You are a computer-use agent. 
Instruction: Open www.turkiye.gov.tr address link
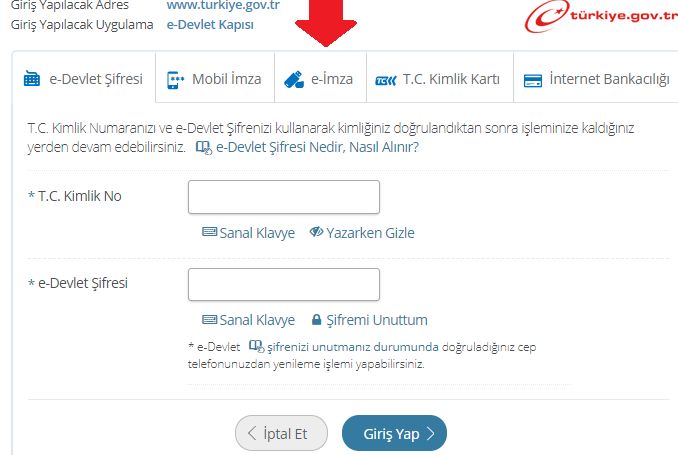click(223, 5)
